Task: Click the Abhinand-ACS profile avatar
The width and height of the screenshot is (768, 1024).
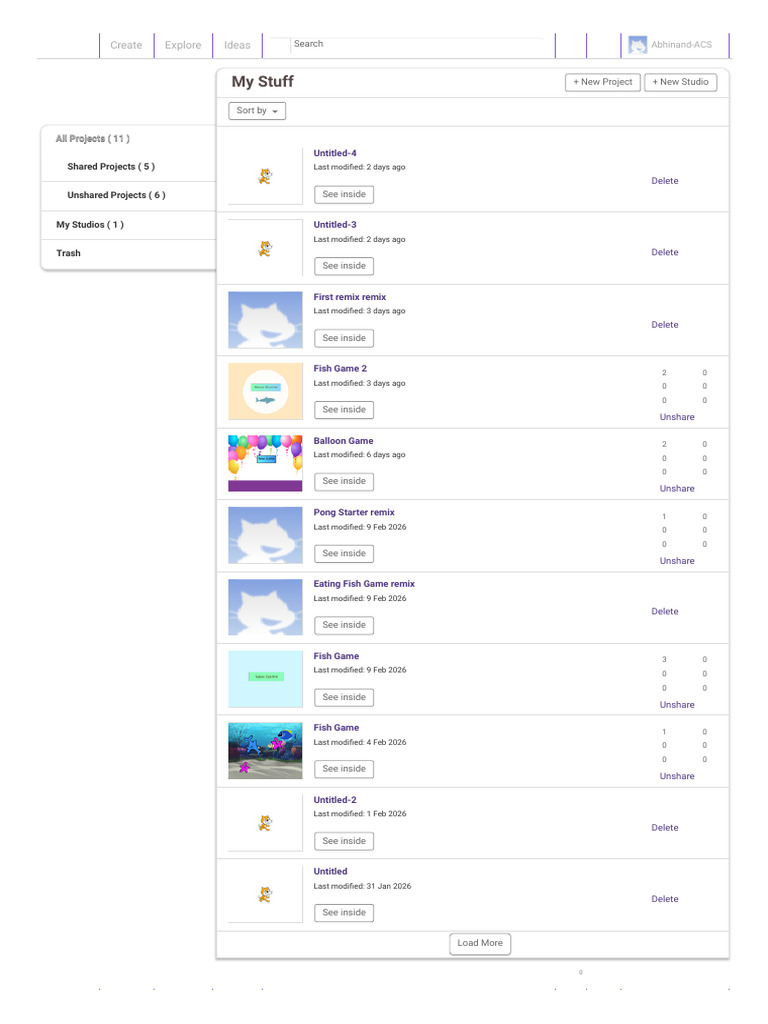Action: 637,45
